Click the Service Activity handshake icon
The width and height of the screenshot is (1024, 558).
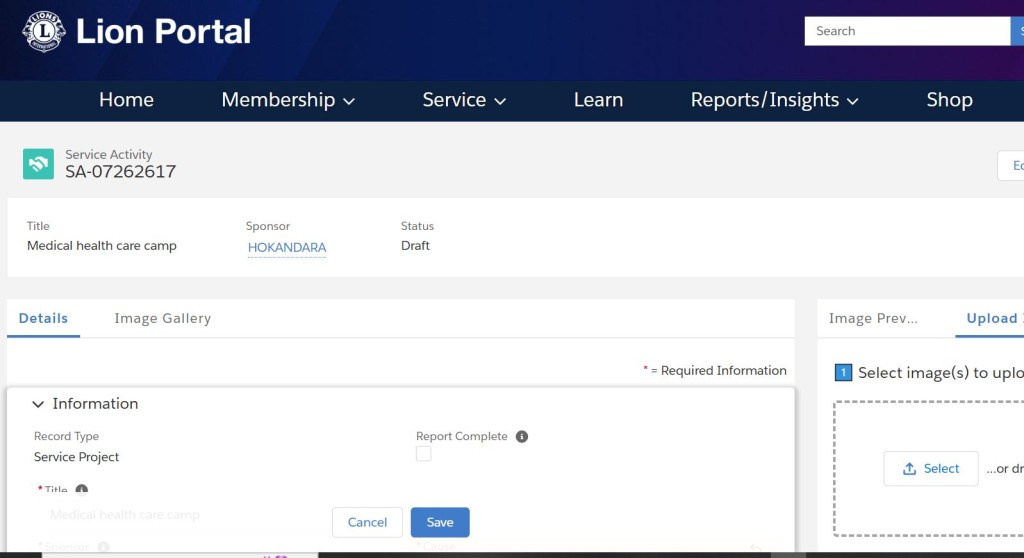click(x=39, y=163)
